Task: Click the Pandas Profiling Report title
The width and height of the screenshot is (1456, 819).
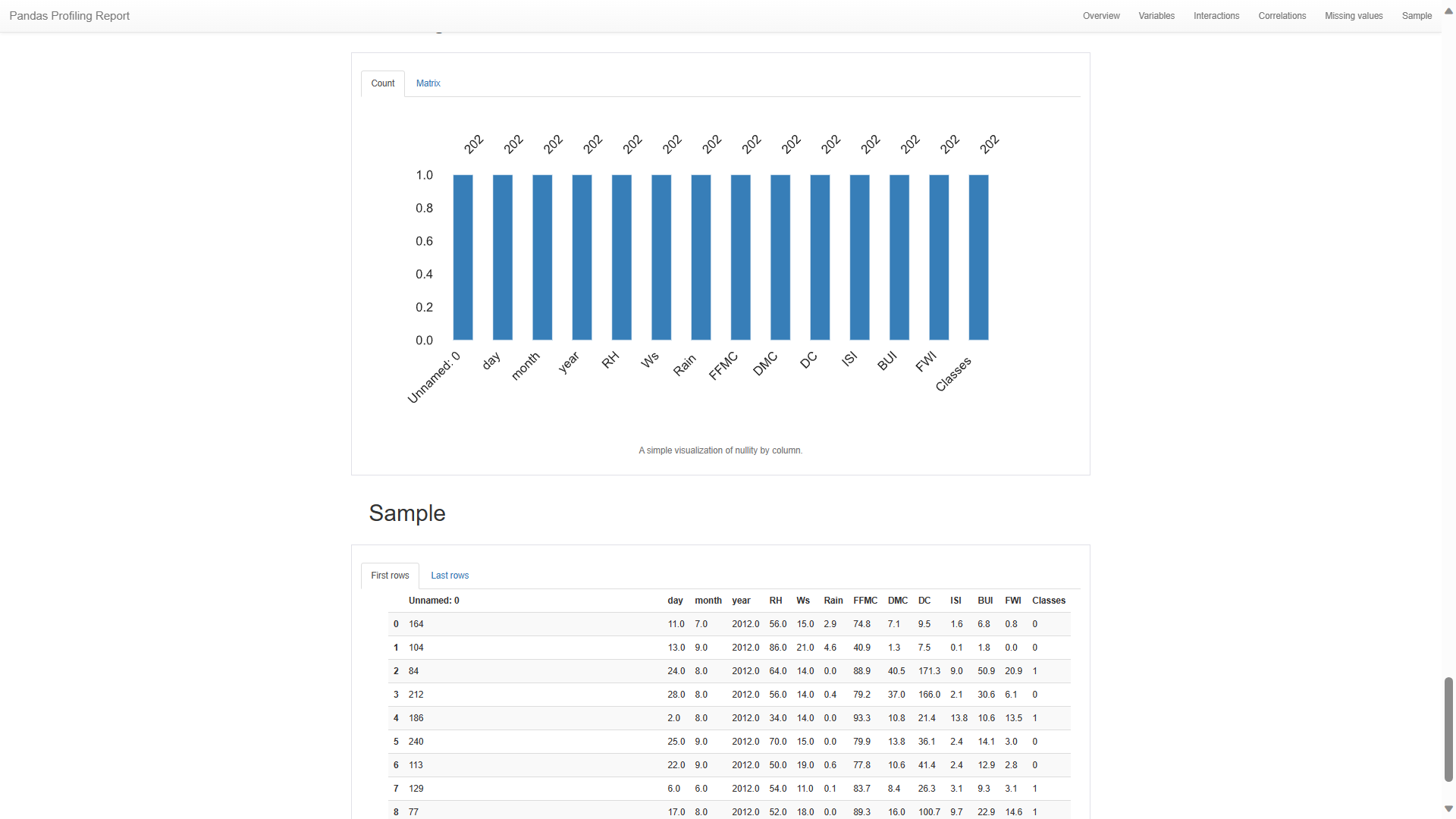Action: pos(69,15)
